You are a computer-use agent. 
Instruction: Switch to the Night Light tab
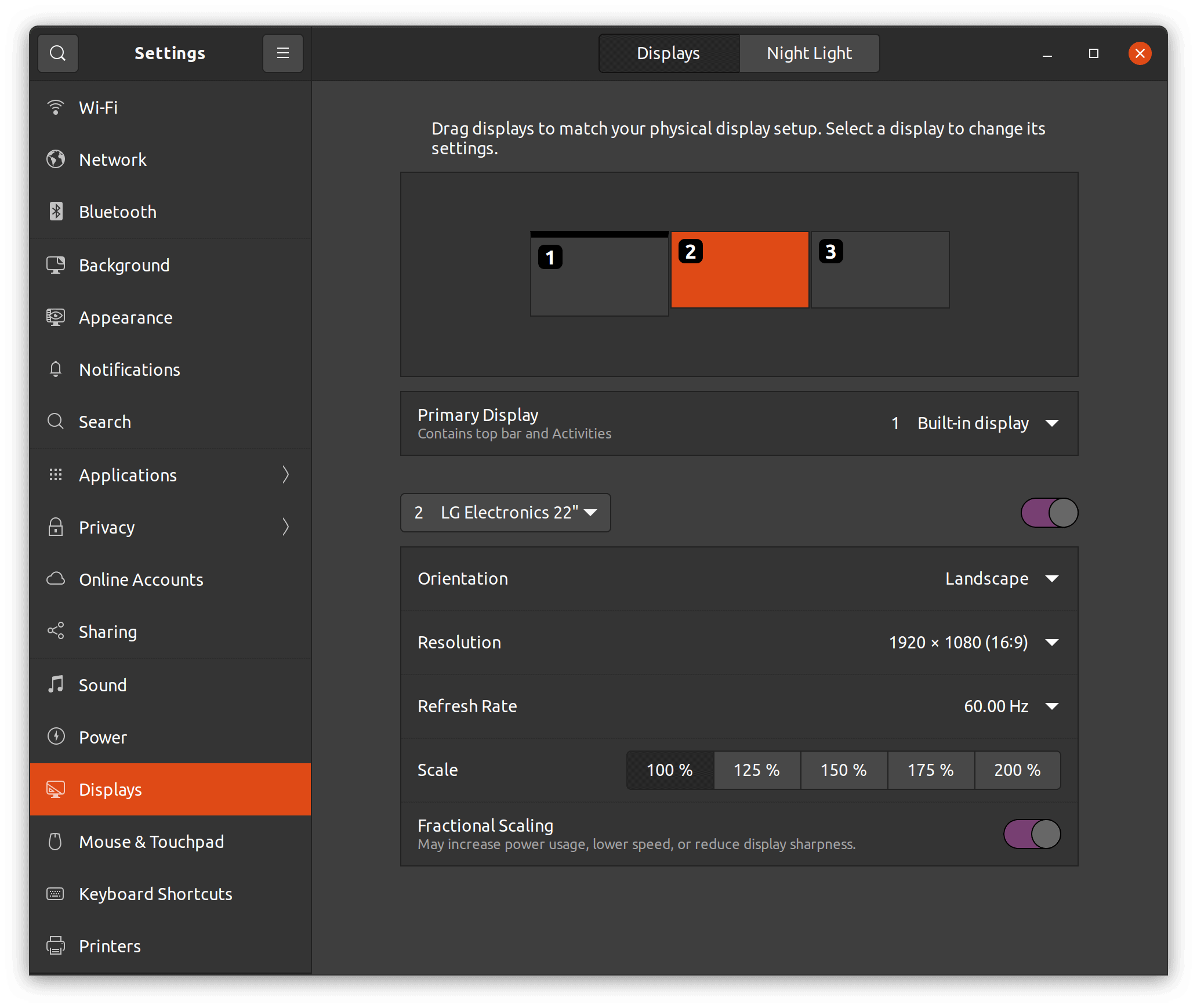coord(809,53)
